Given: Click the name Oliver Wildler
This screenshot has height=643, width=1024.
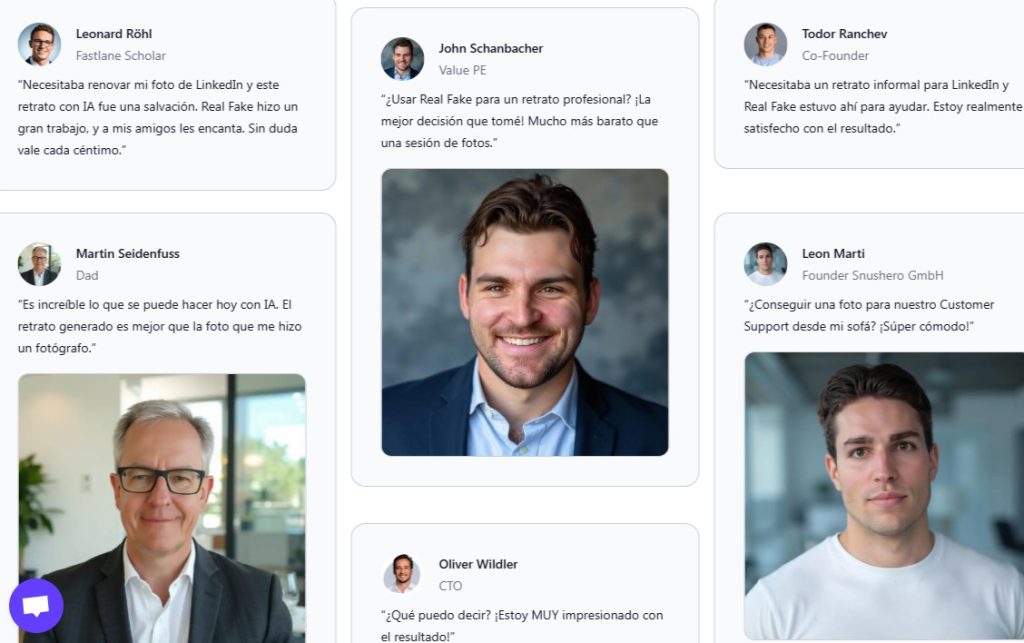Looking at the screenshot, I should click(478, 564).
